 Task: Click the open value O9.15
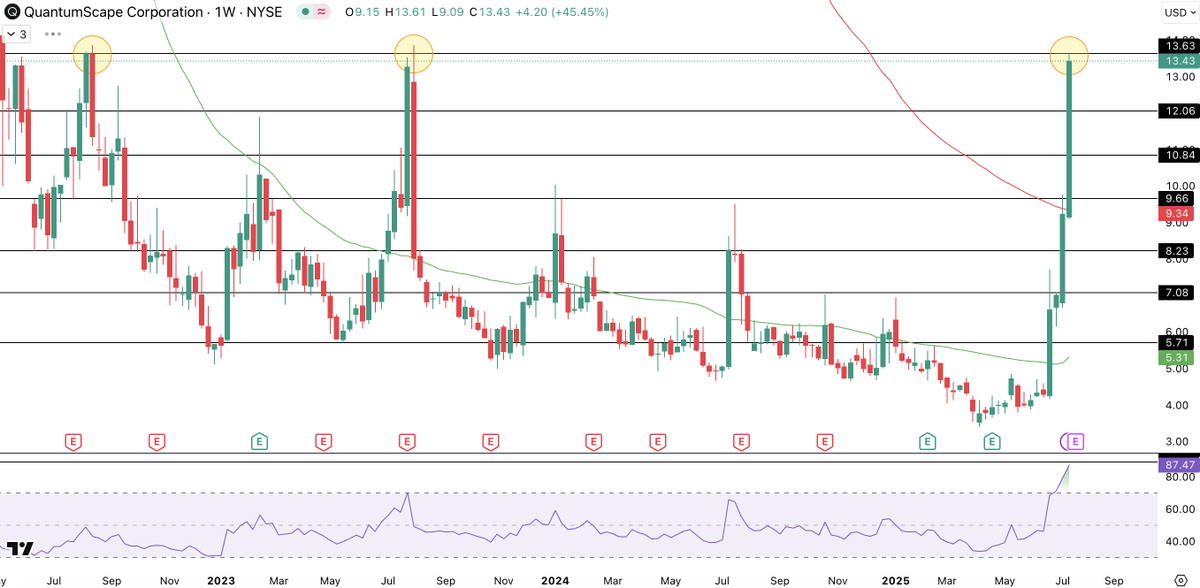click(362, 12)
